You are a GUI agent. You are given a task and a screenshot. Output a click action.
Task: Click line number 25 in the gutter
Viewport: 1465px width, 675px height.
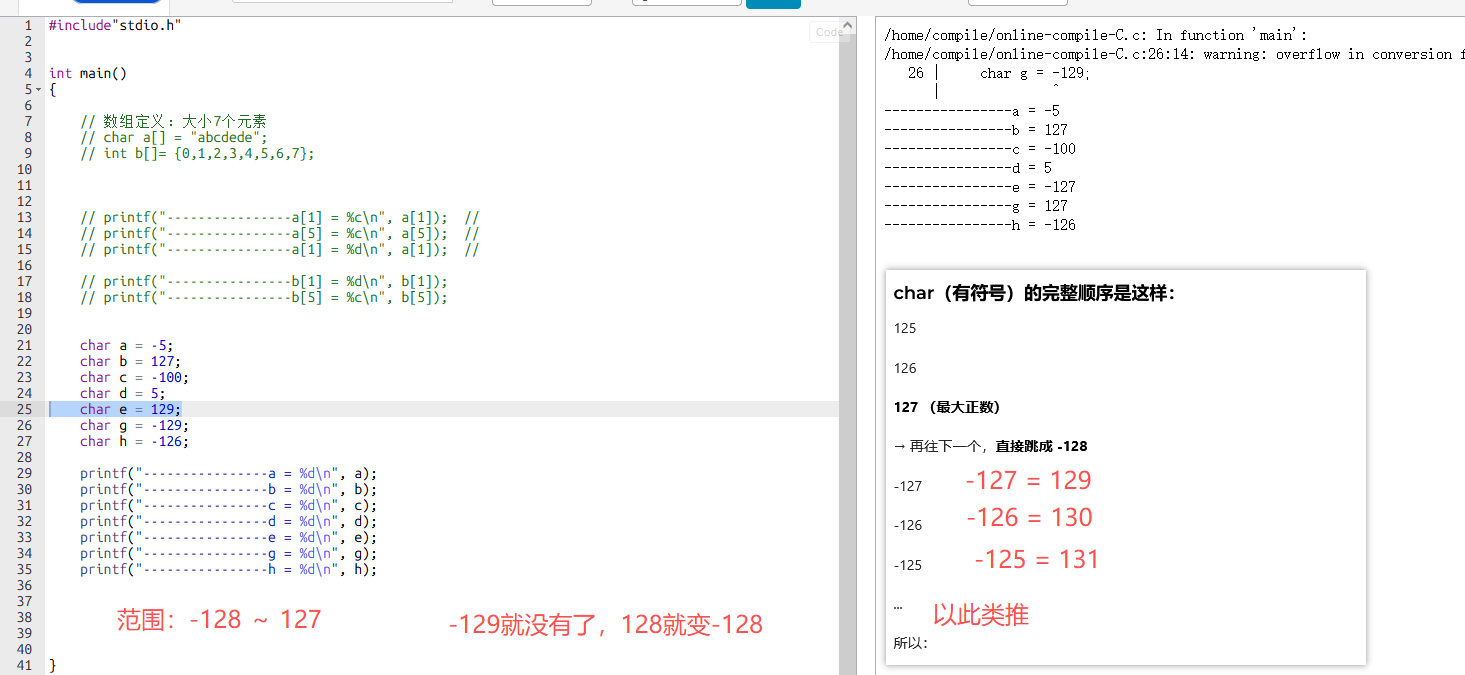25,409
